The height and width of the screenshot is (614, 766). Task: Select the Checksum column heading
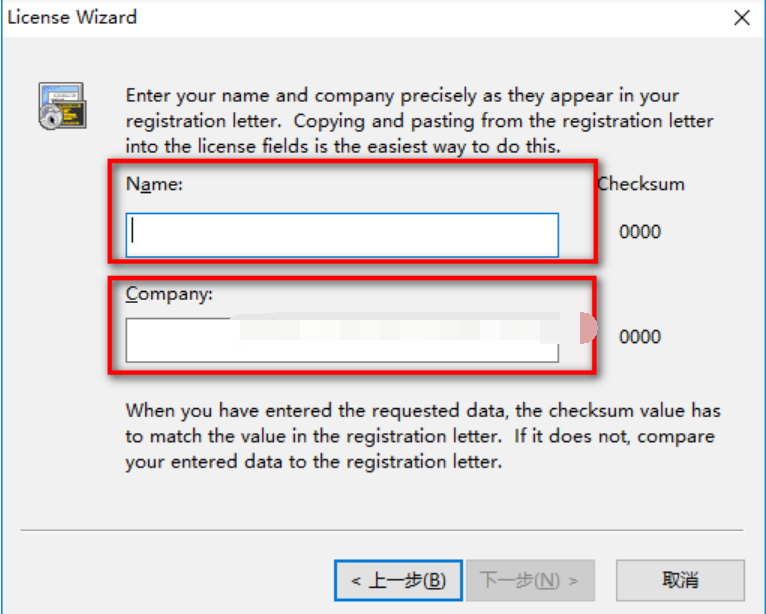641,184
